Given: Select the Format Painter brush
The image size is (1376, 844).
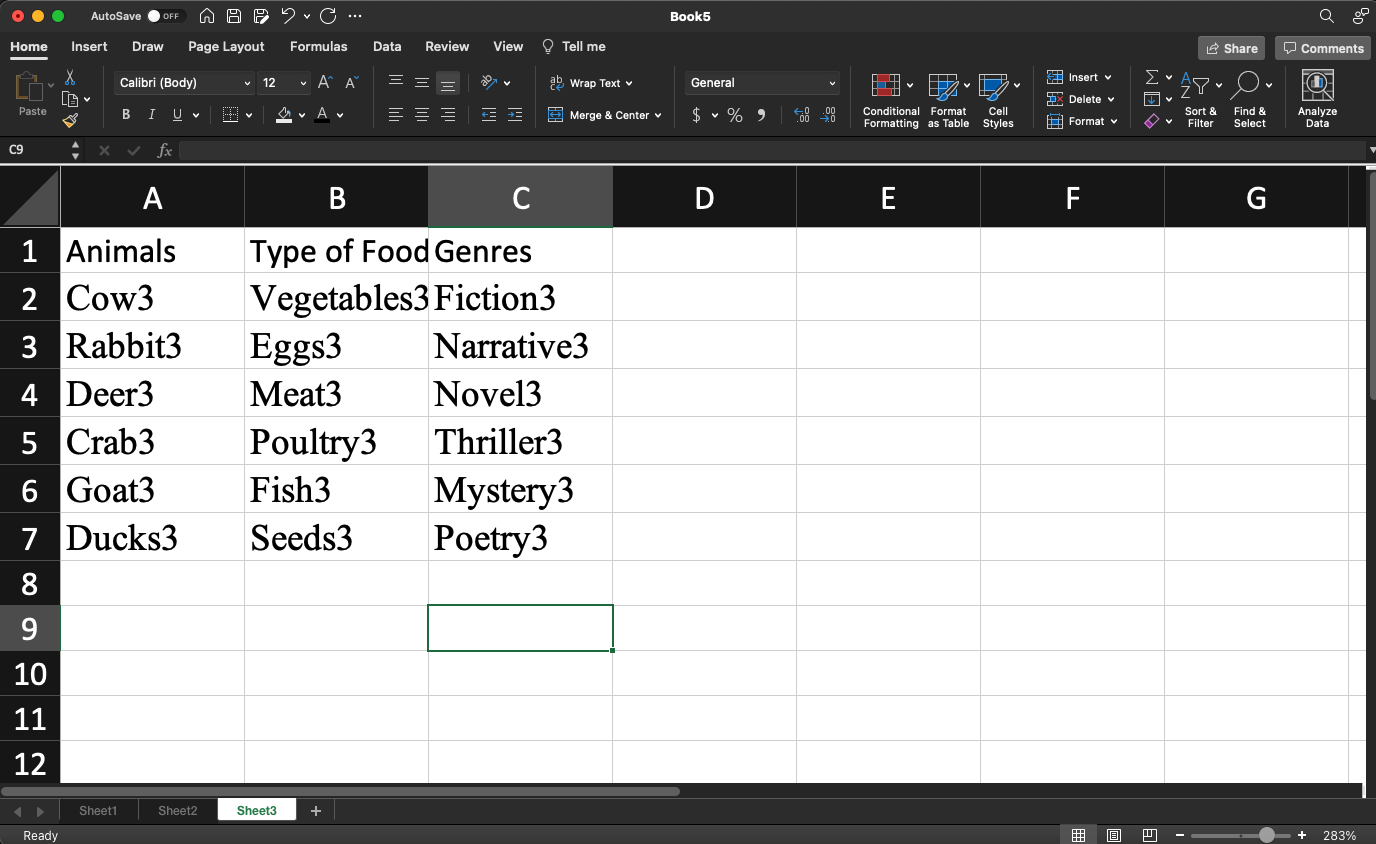Looking at the screenshot, I should pos(70,120).
